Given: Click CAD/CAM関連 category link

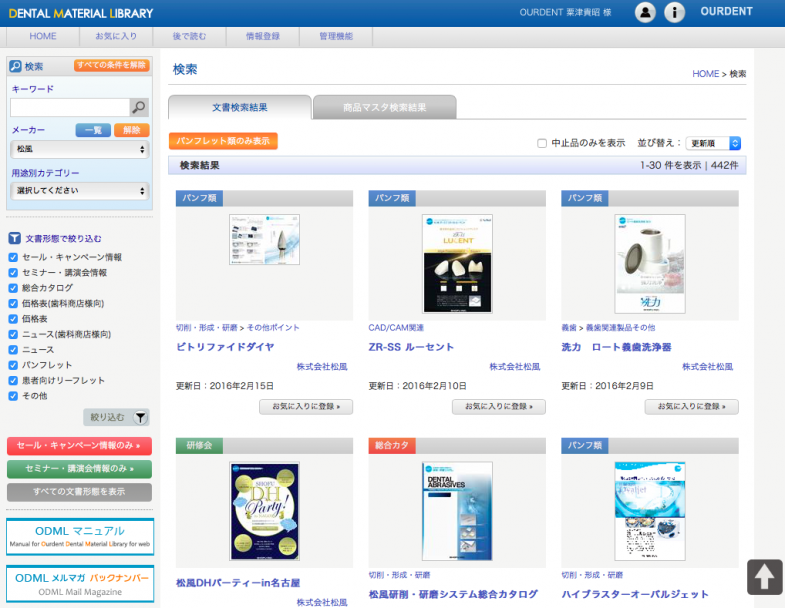Looking at the screenshot, I should tap(396, 328).
